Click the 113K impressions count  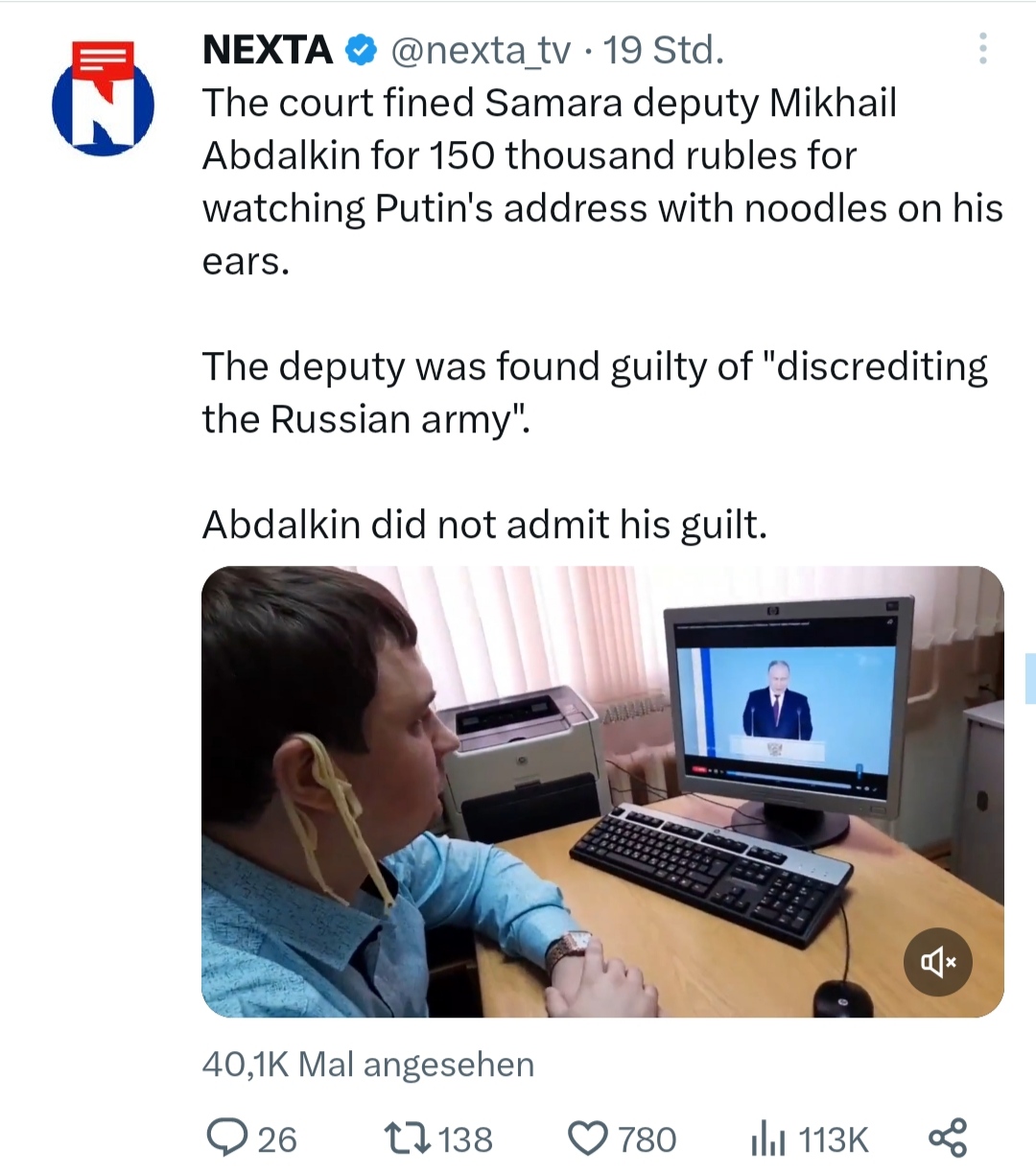833,1139
